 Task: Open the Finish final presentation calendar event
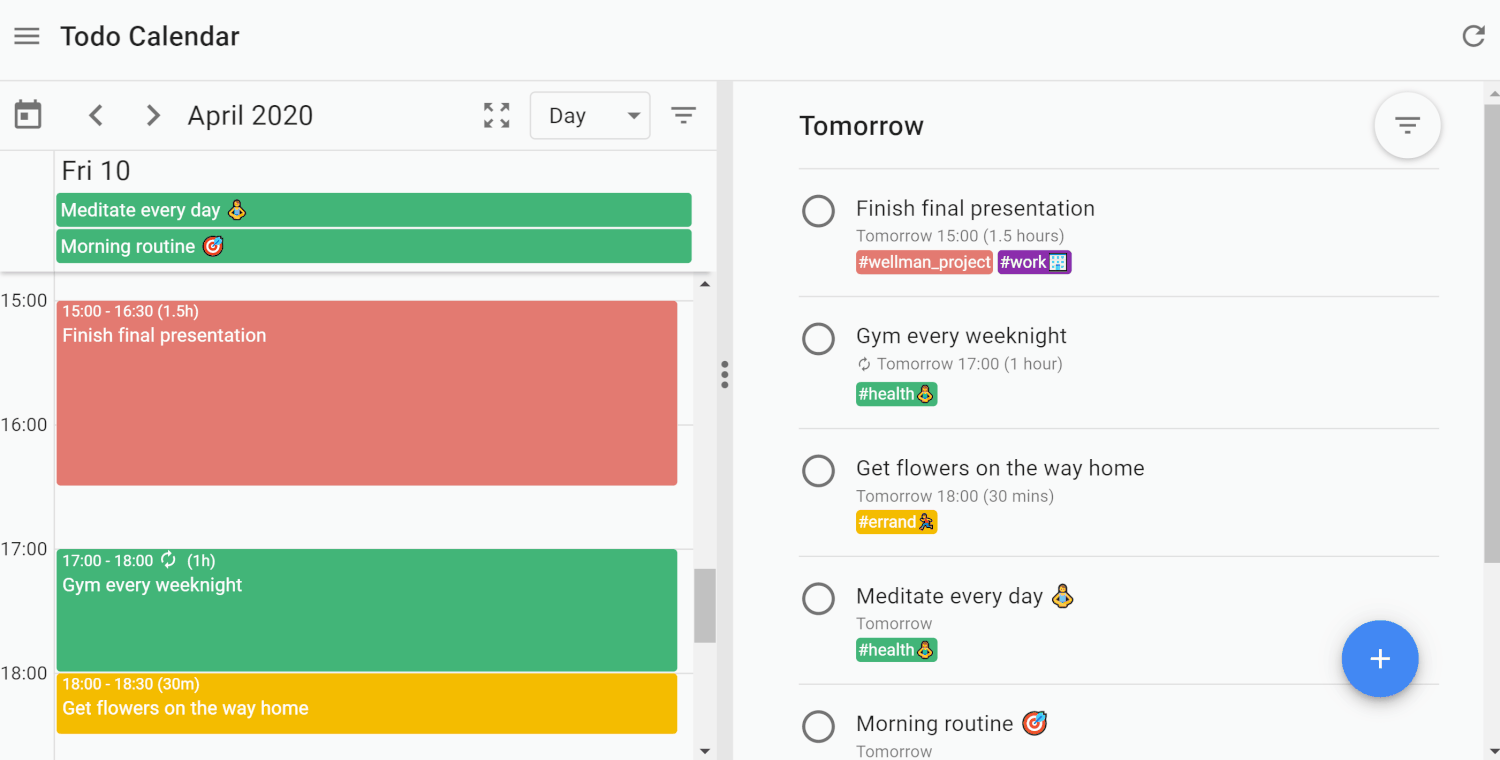[367, 393]
